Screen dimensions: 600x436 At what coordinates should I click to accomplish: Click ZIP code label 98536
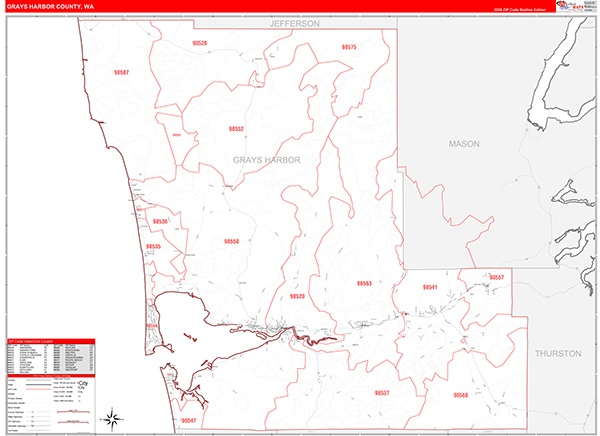point(160,221)
